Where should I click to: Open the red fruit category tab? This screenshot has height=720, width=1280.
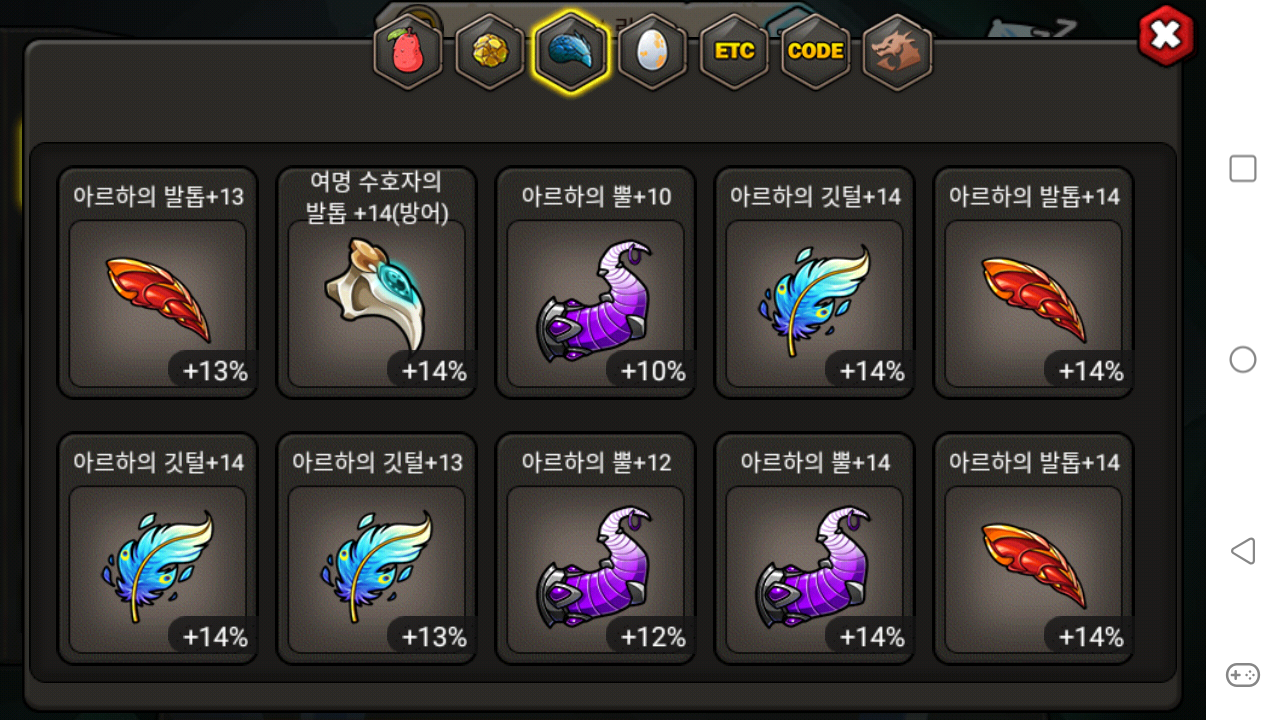click(407, 51)
